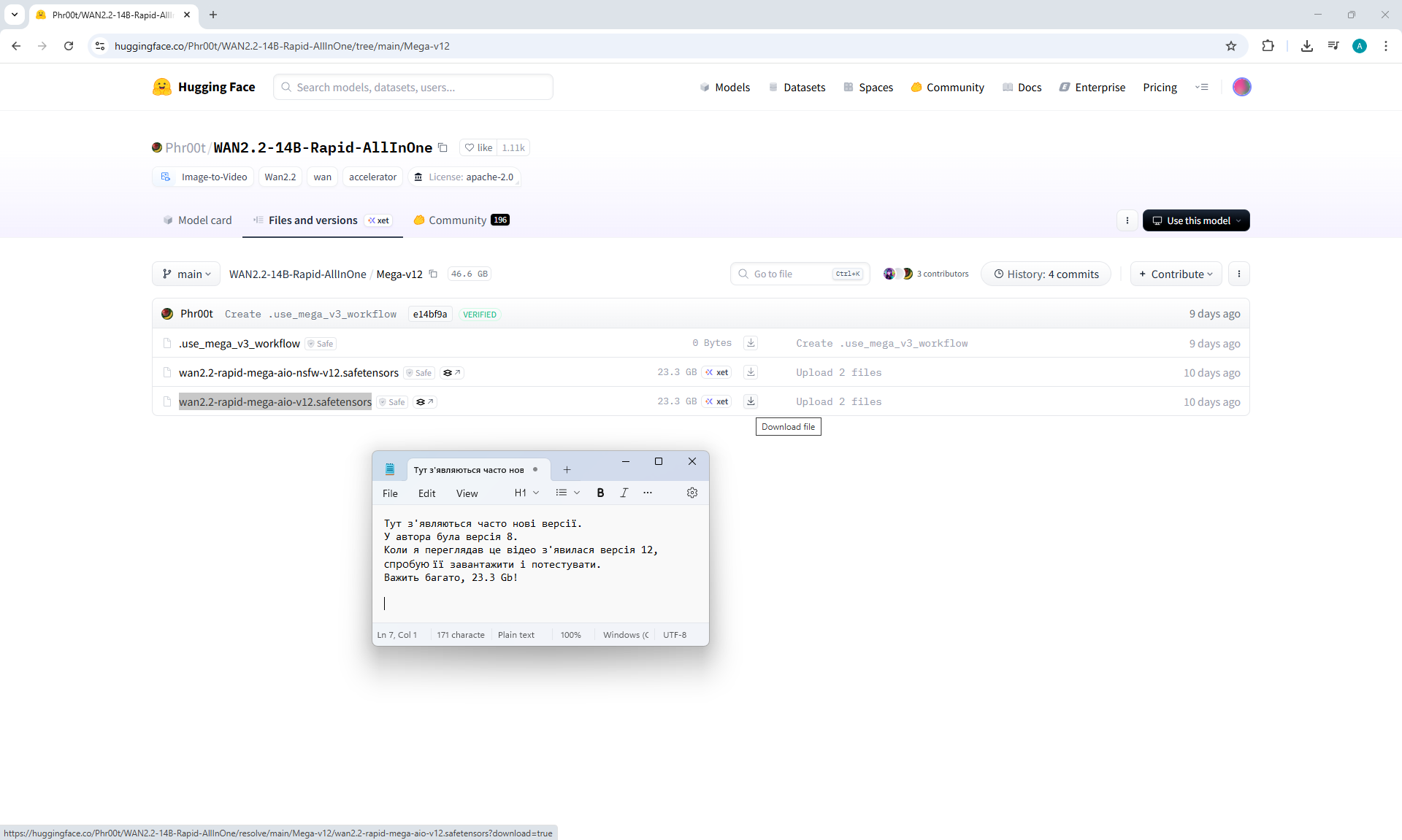Toggle bold formatting in Notepad
This screenshot has height=840, width=1402.
pyautogui.click(x=600, y=493)
